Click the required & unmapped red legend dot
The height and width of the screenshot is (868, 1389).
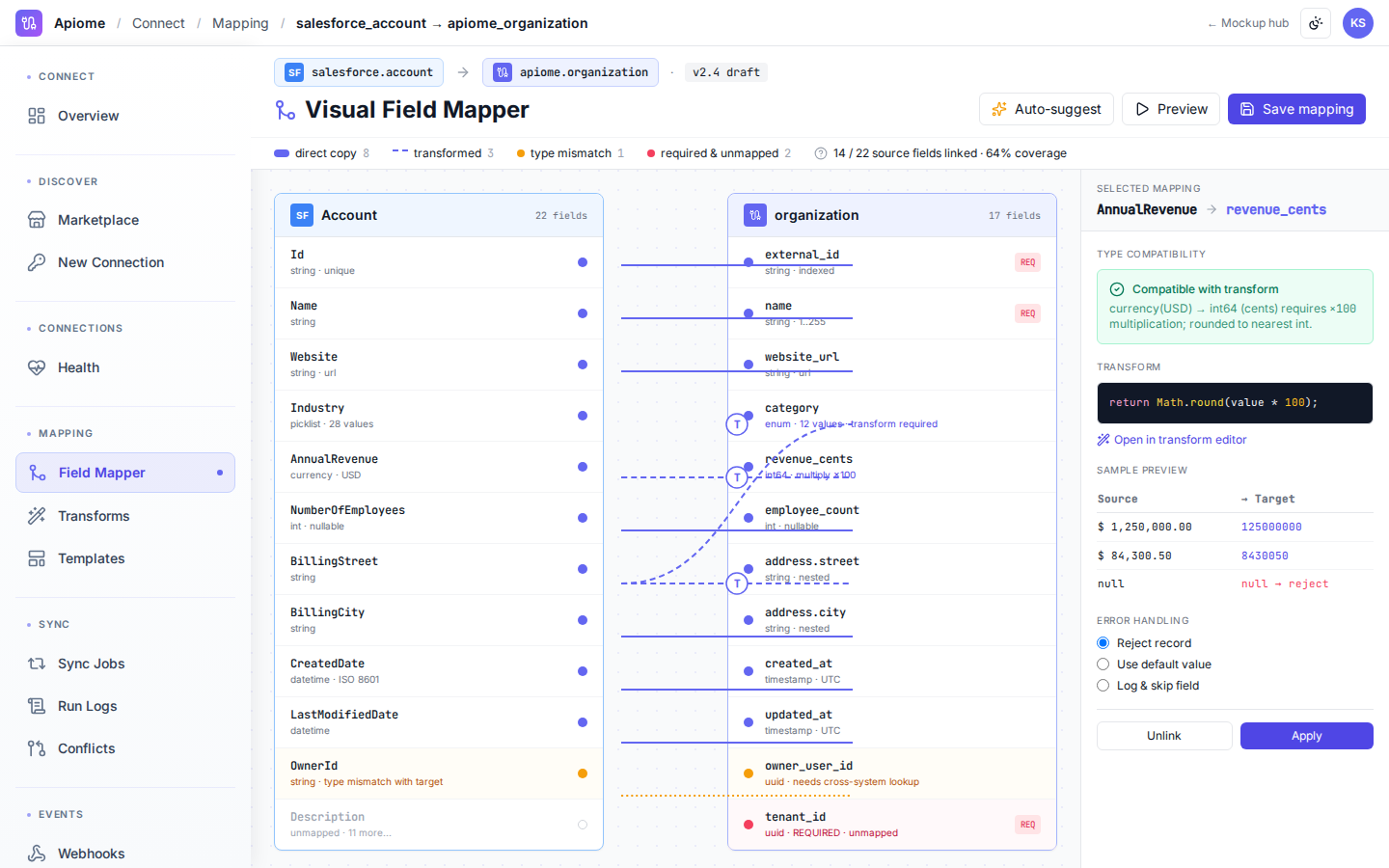click(651, 153)
